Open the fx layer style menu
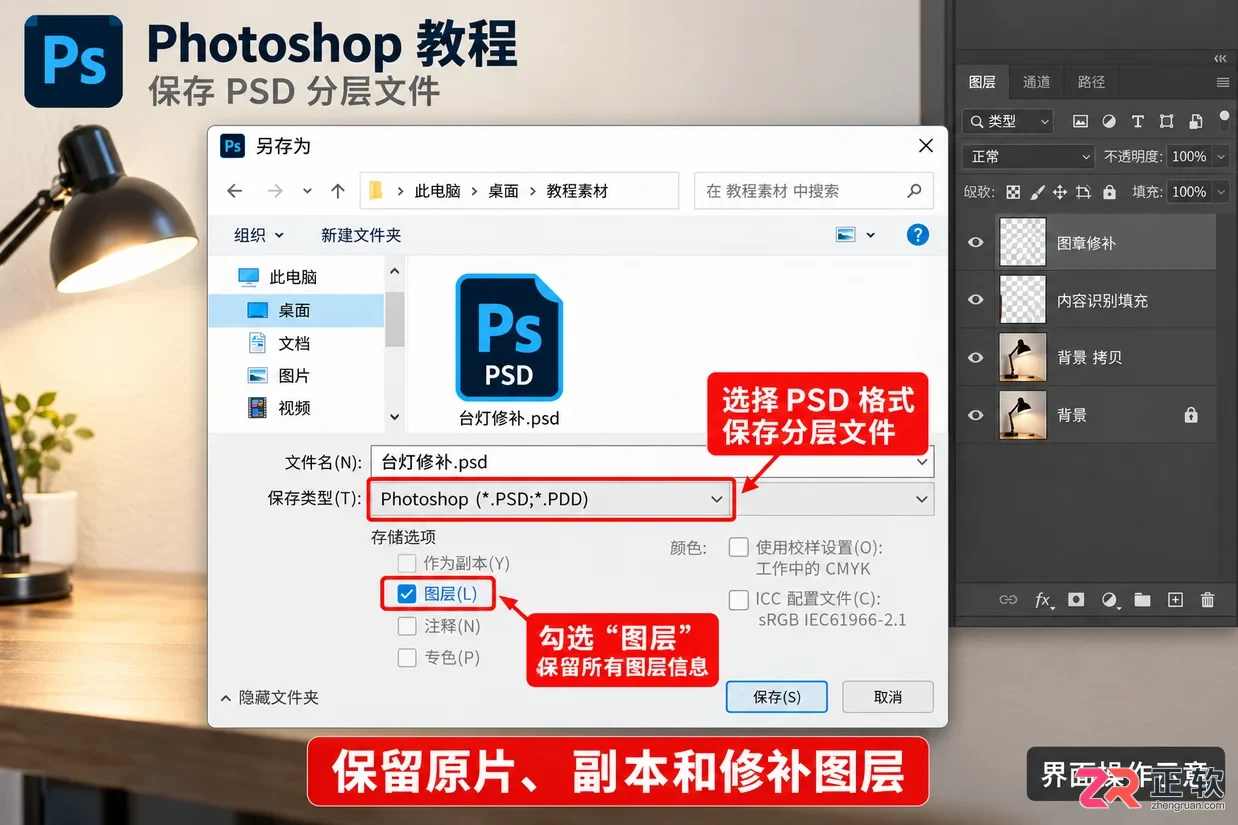 [1043, 600]
